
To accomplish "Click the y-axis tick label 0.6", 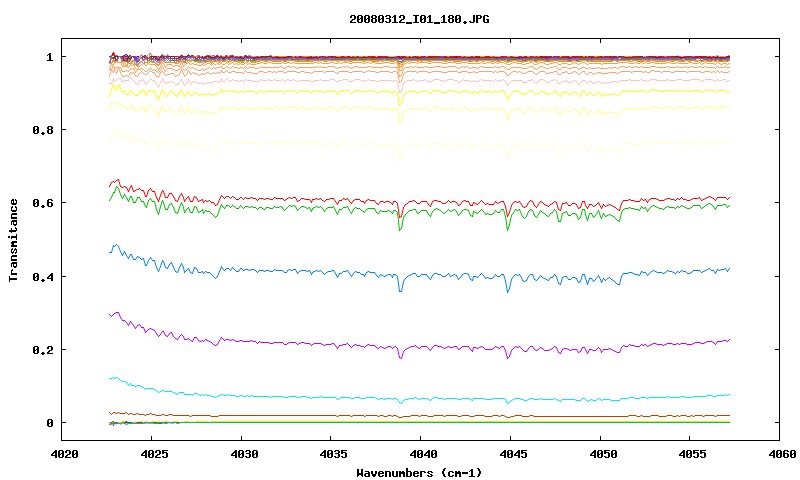I will pos(43,203).
